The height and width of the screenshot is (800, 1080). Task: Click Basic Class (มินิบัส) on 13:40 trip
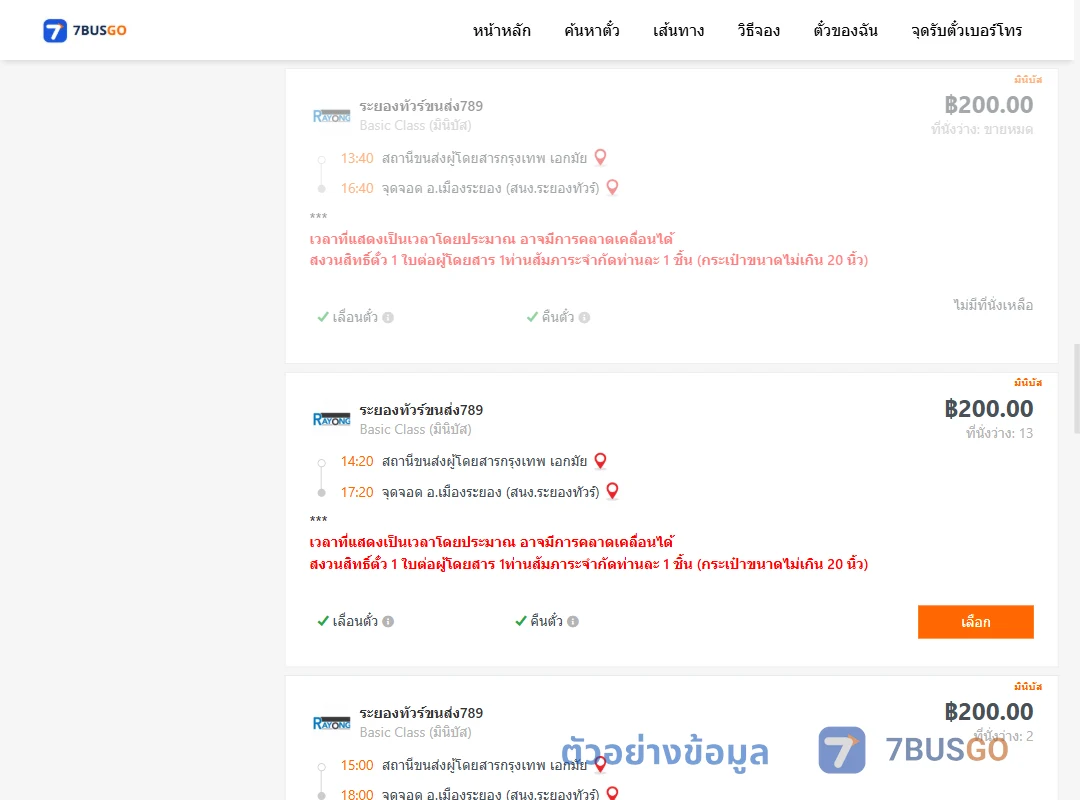point(415,125)
